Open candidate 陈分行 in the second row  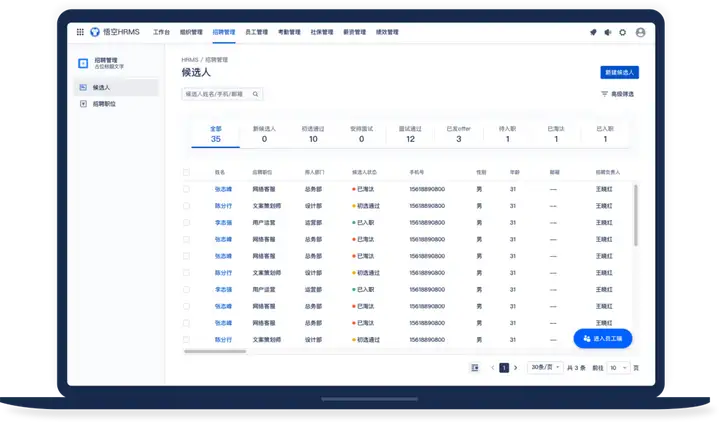pyautogui.click(x=223, y=206)
